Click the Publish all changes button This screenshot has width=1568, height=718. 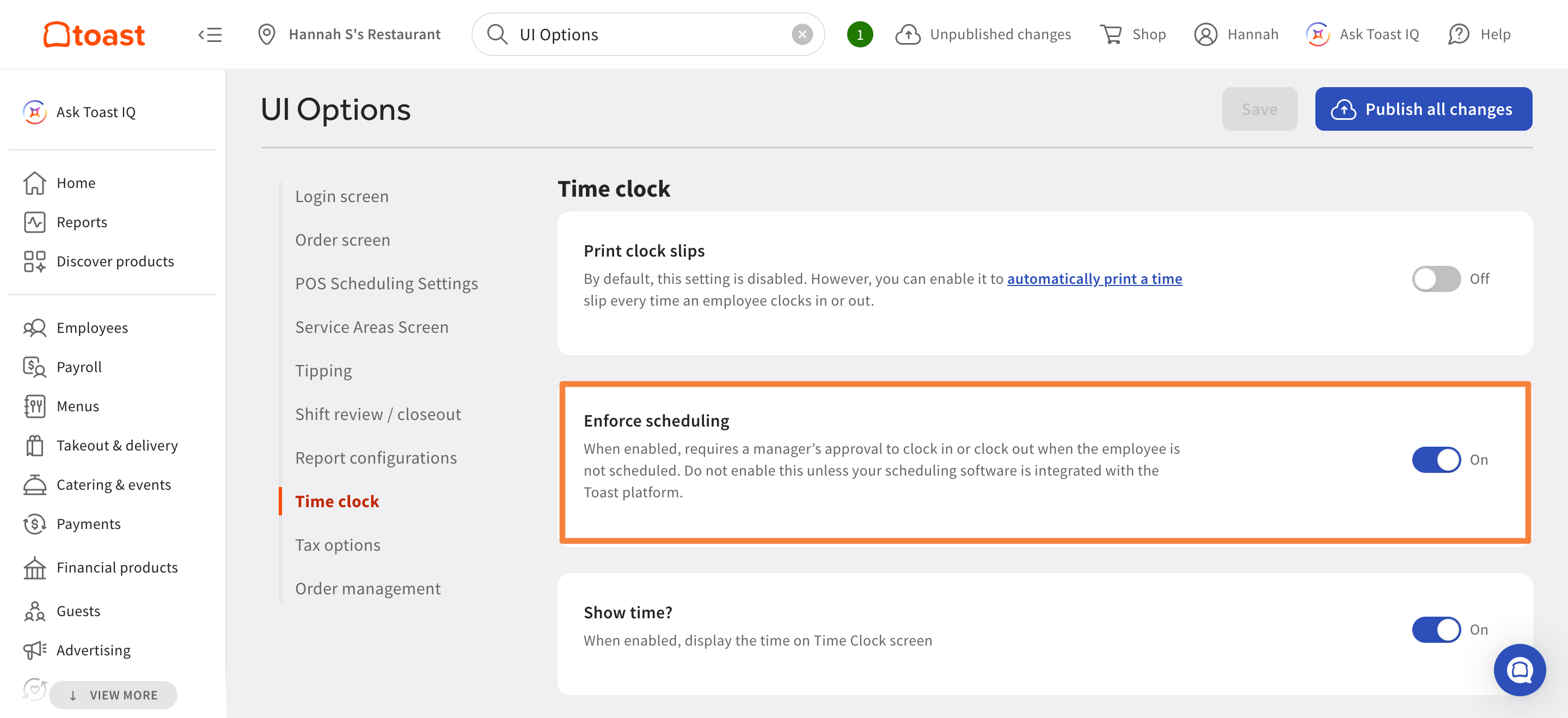tap(1423, 109)
